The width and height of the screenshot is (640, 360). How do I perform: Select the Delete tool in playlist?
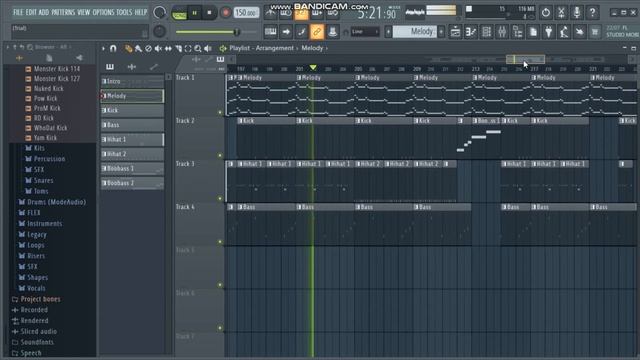coord(148,49)
